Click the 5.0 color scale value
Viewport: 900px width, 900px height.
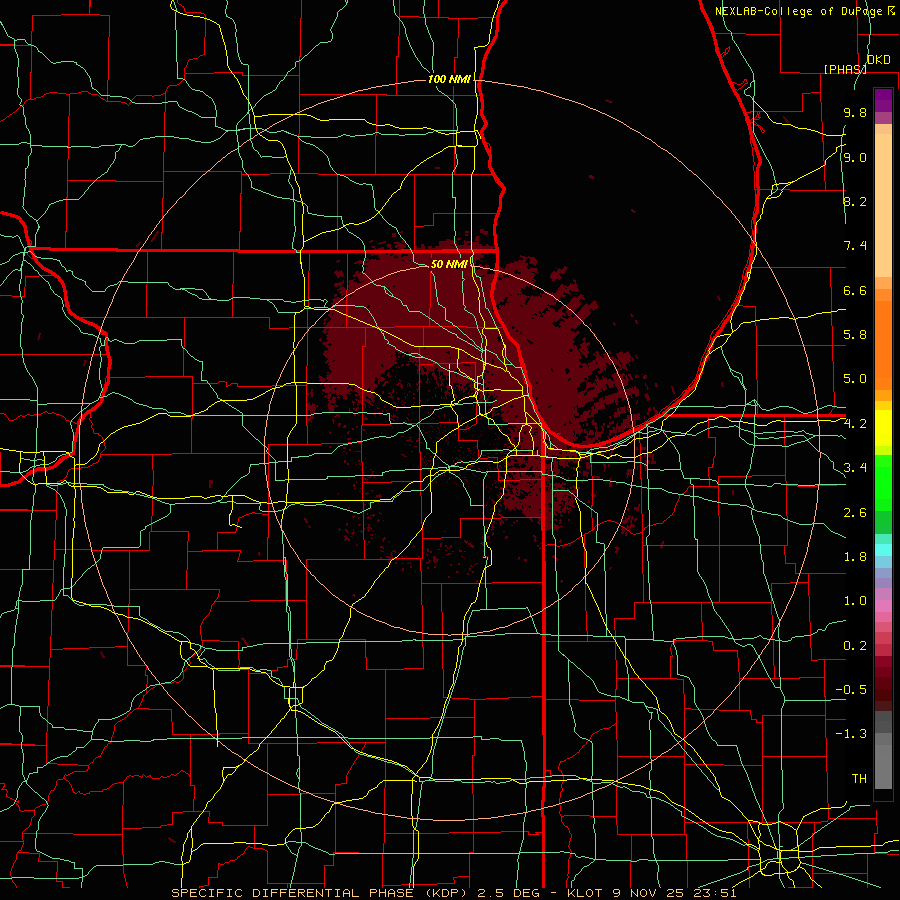(855, 379)
